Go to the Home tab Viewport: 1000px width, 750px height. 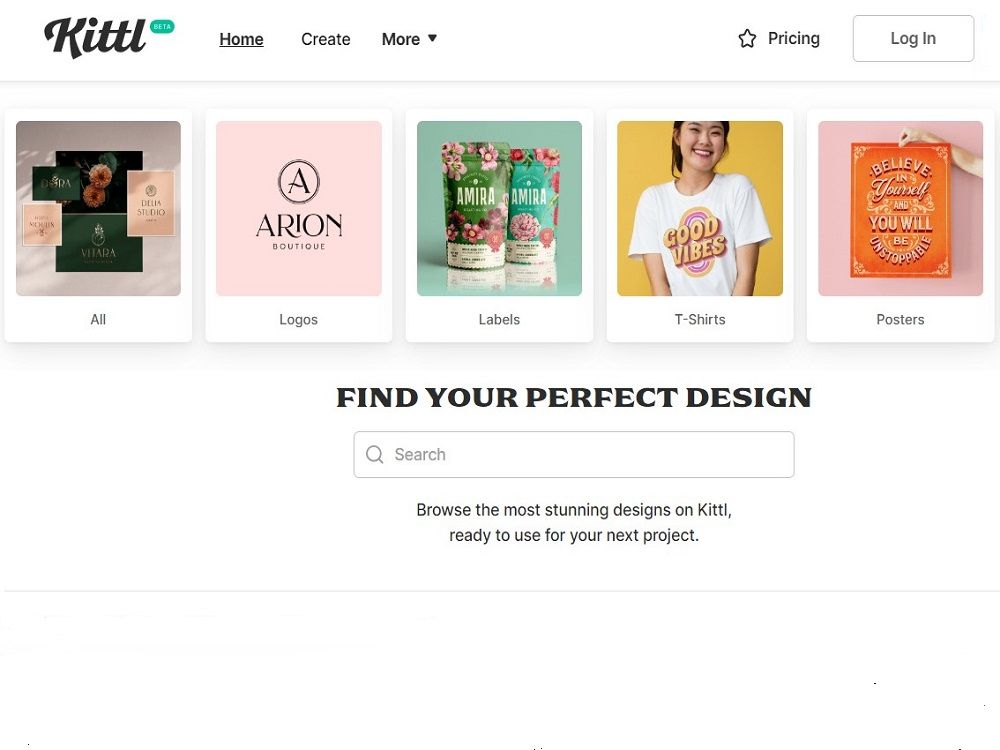point(241,39)
